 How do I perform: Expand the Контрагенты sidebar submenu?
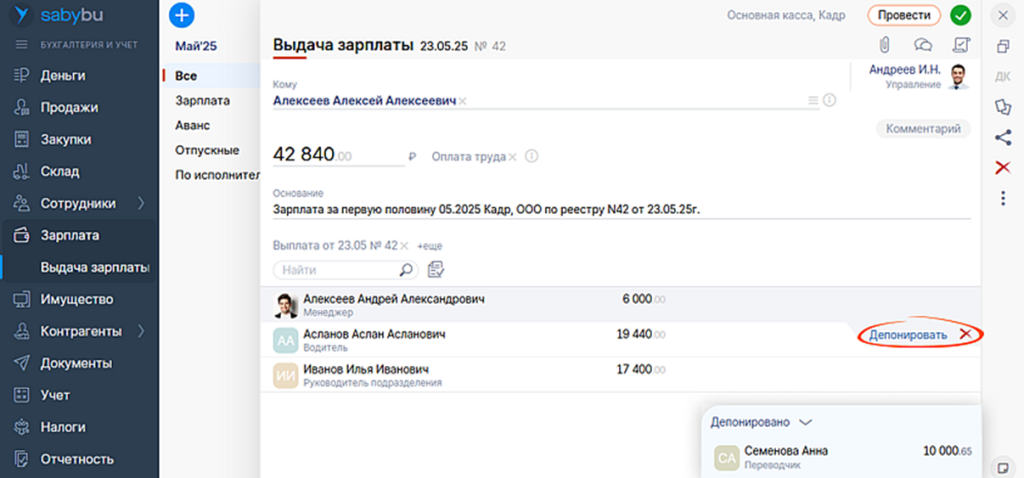click(x=141, y=331)
